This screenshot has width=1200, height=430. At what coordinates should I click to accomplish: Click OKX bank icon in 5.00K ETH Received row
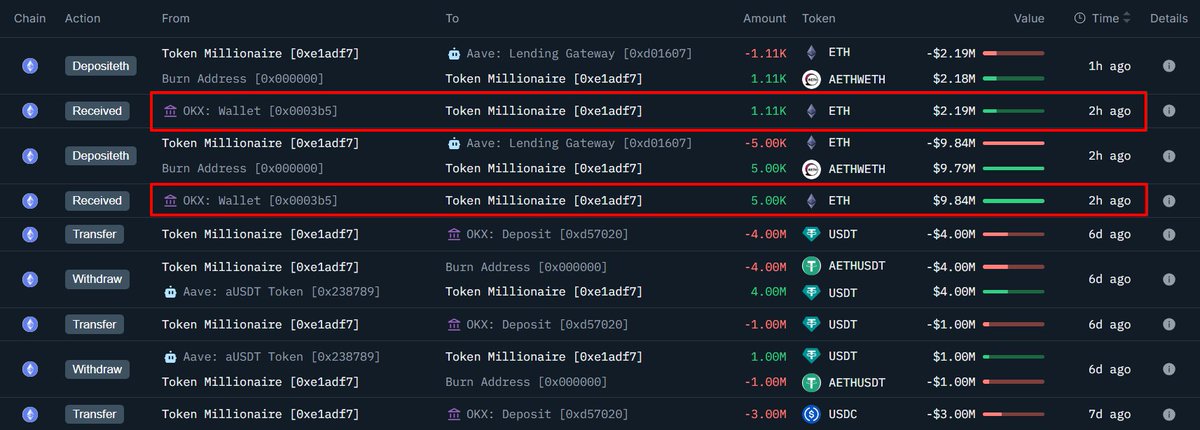click(171, 201)
